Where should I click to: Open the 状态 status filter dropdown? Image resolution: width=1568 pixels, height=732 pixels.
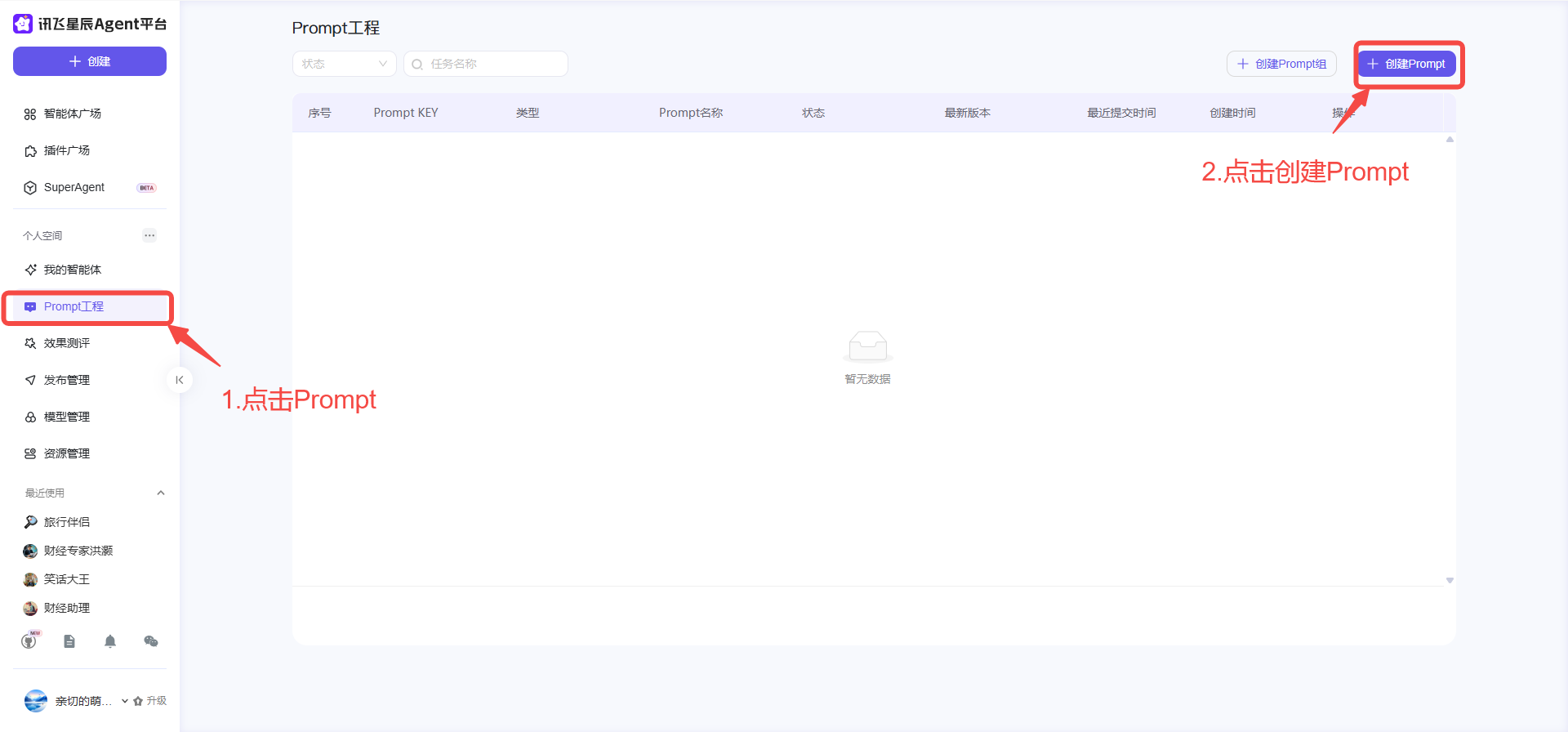[344, 64]
